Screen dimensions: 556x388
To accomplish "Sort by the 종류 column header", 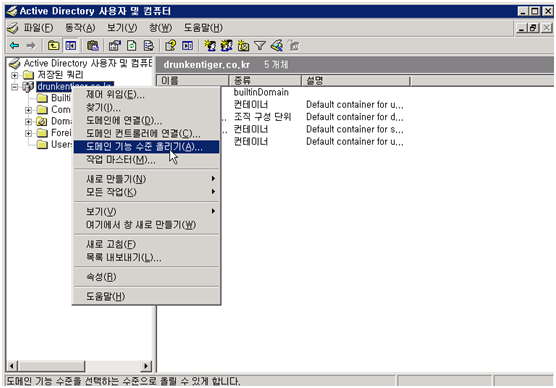I will [265, 81].
